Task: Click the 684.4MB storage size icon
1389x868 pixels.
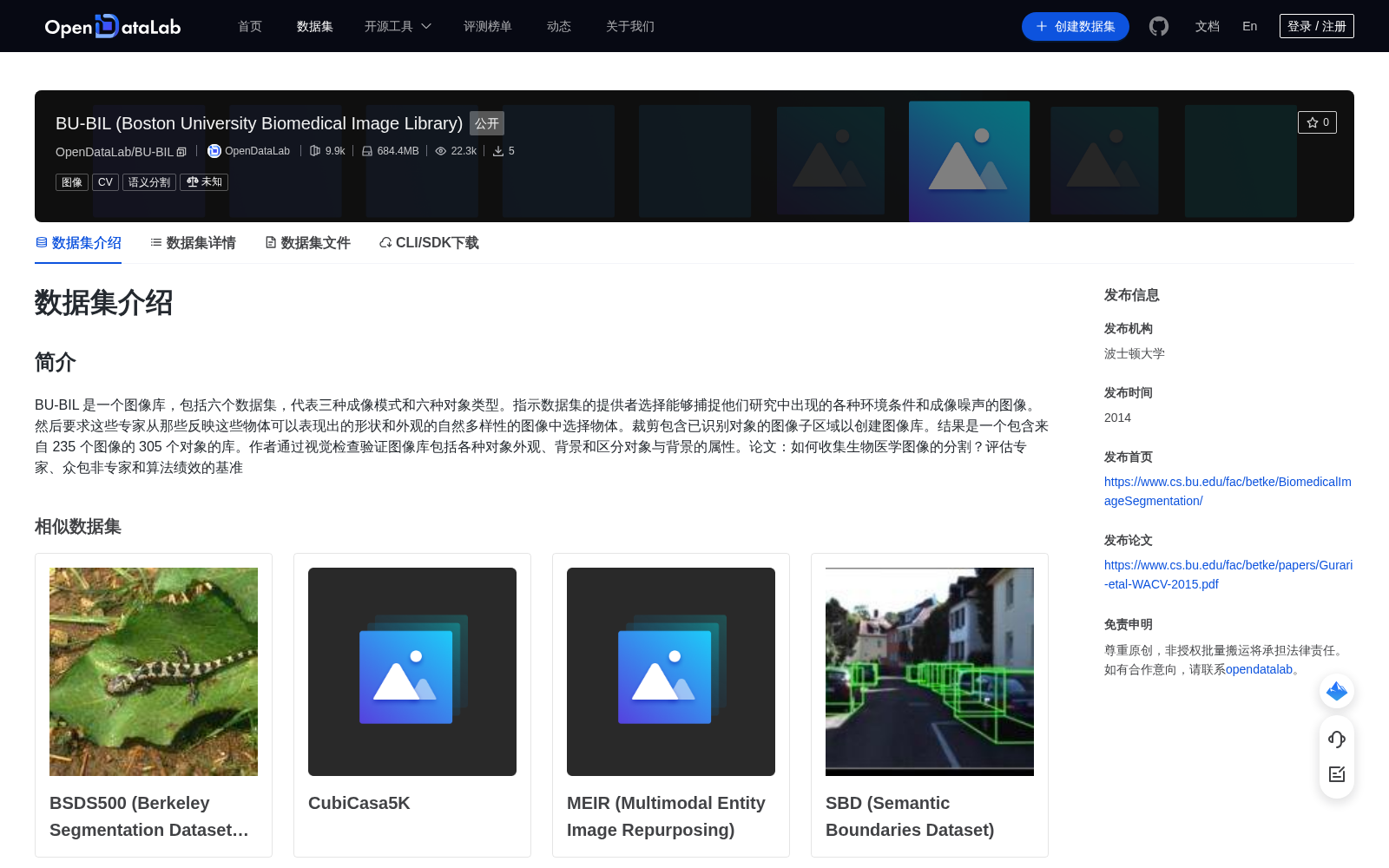Action: [x=367, y=151]
